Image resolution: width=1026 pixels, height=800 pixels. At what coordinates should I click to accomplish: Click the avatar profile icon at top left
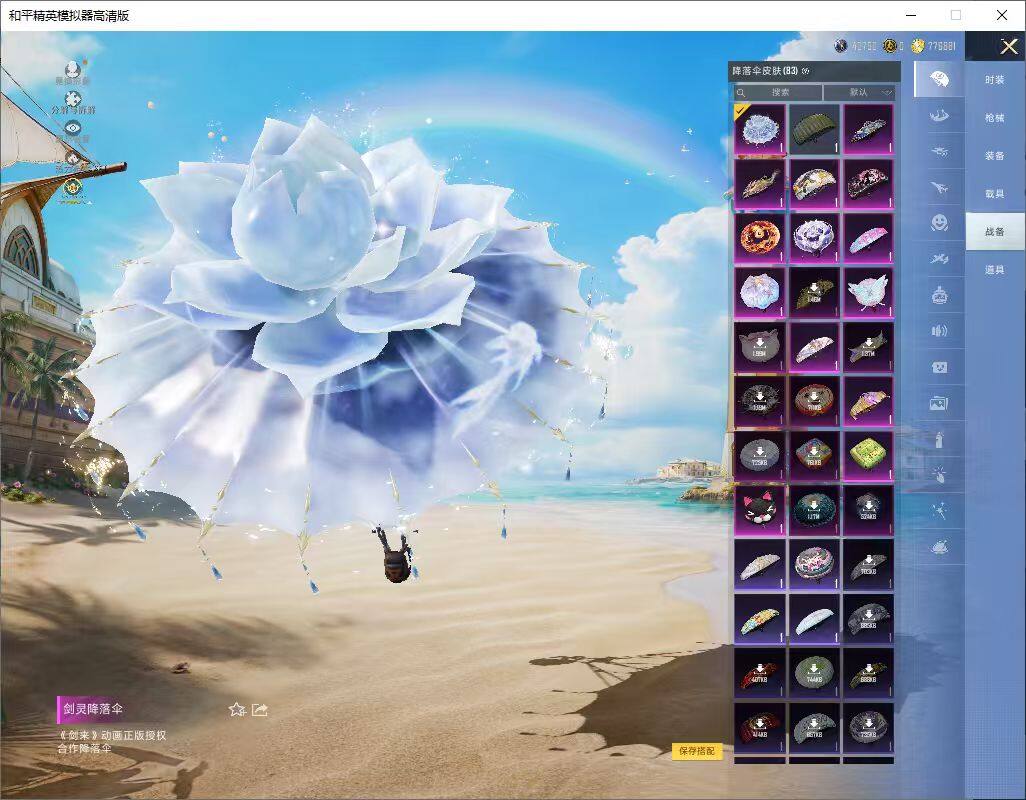tap(73, 69)
